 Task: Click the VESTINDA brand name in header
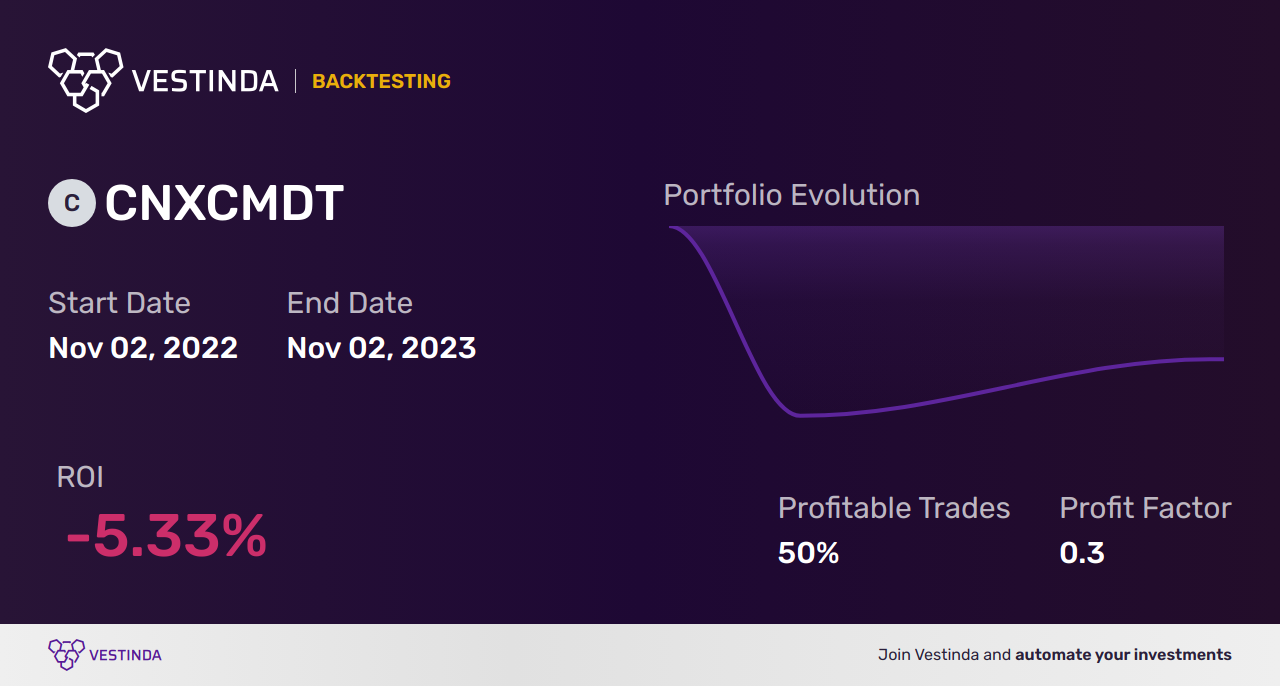205,81
